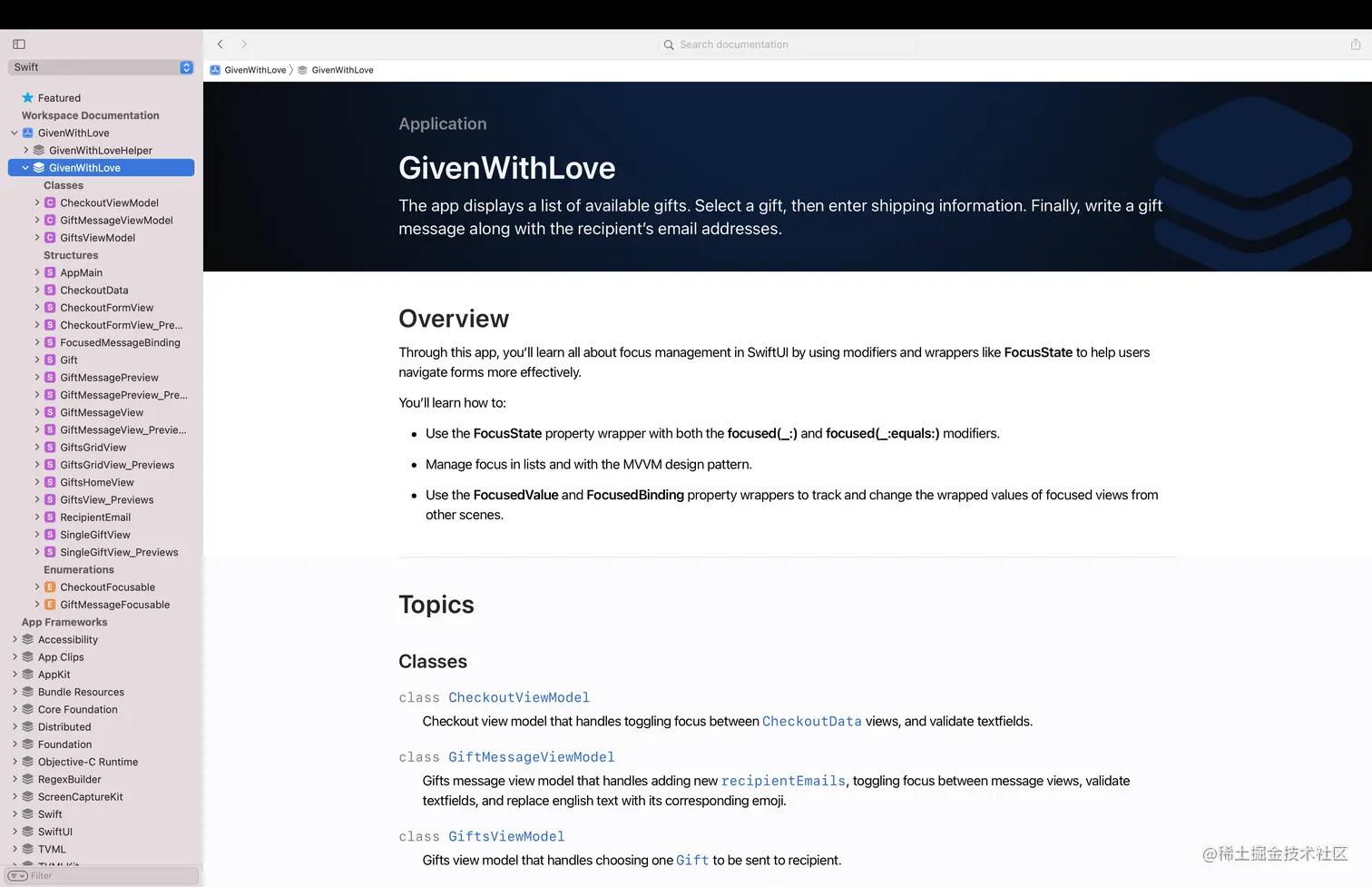This screenshot has width=1372, height=887.
Task: Follow the CheckoutData inline link
Action: [x=812, y=722]
